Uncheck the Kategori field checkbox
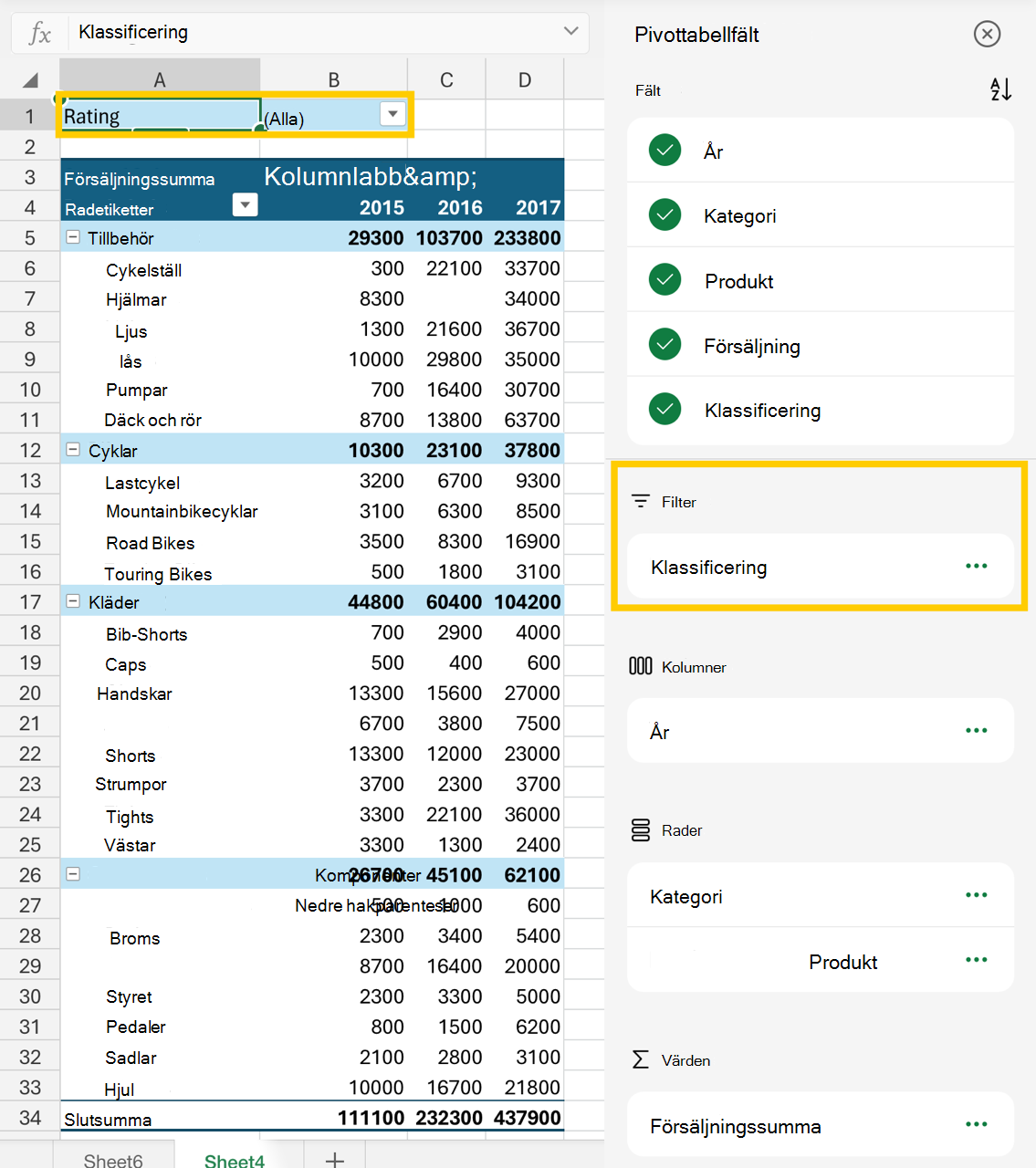The image size is (1036, 1168). 665,215
